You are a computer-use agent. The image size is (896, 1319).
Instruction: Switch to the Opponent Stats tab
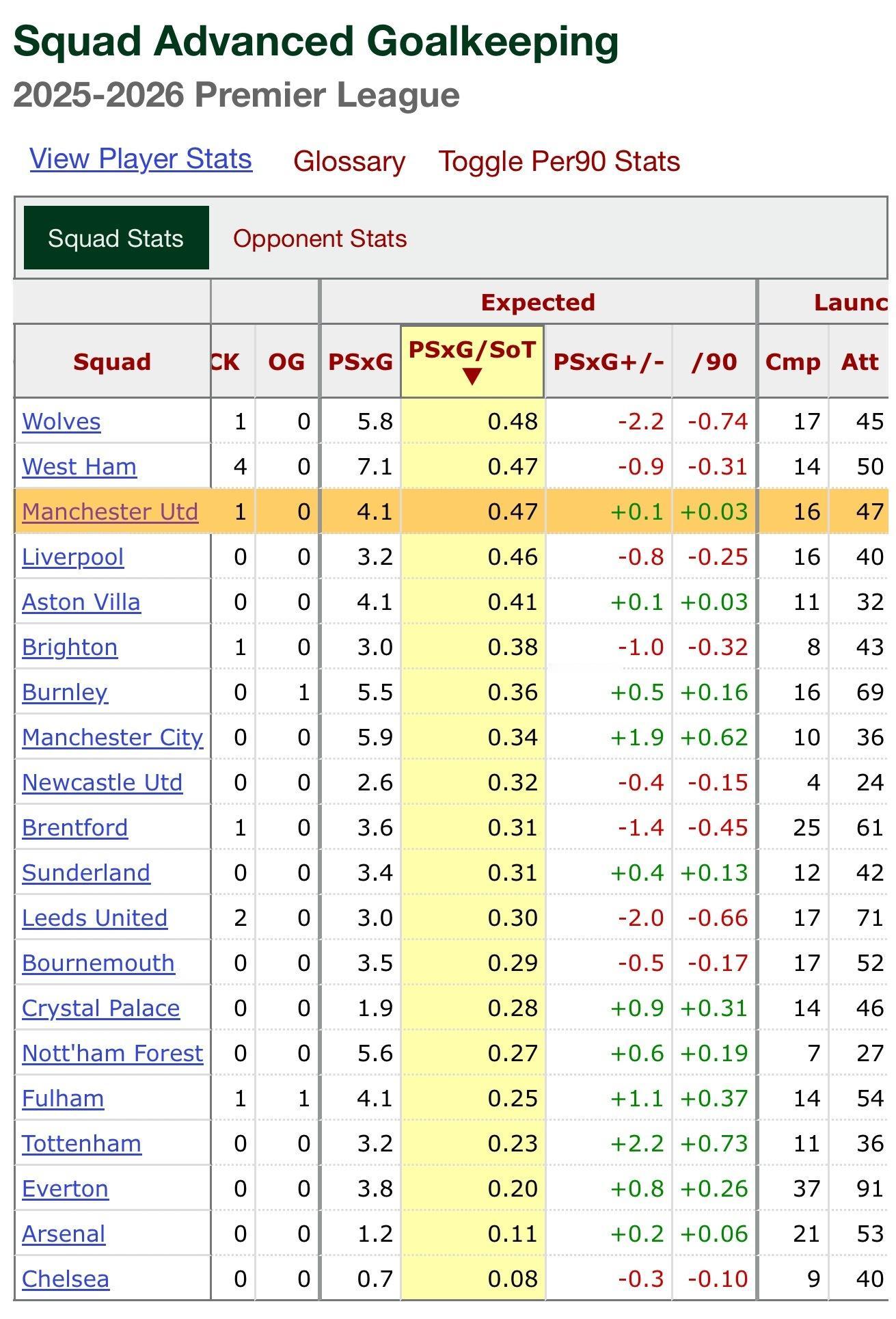pos(320,239)
